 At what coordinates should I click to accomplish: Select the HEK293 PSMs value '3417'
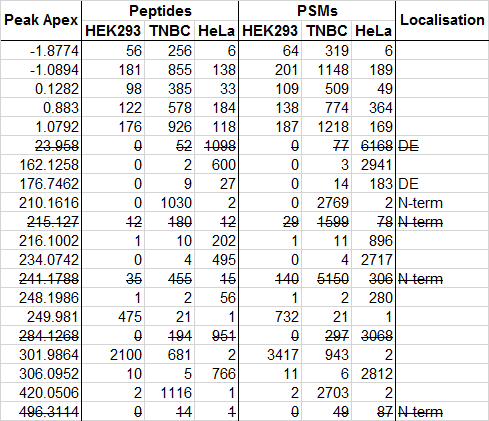point(270,355)
